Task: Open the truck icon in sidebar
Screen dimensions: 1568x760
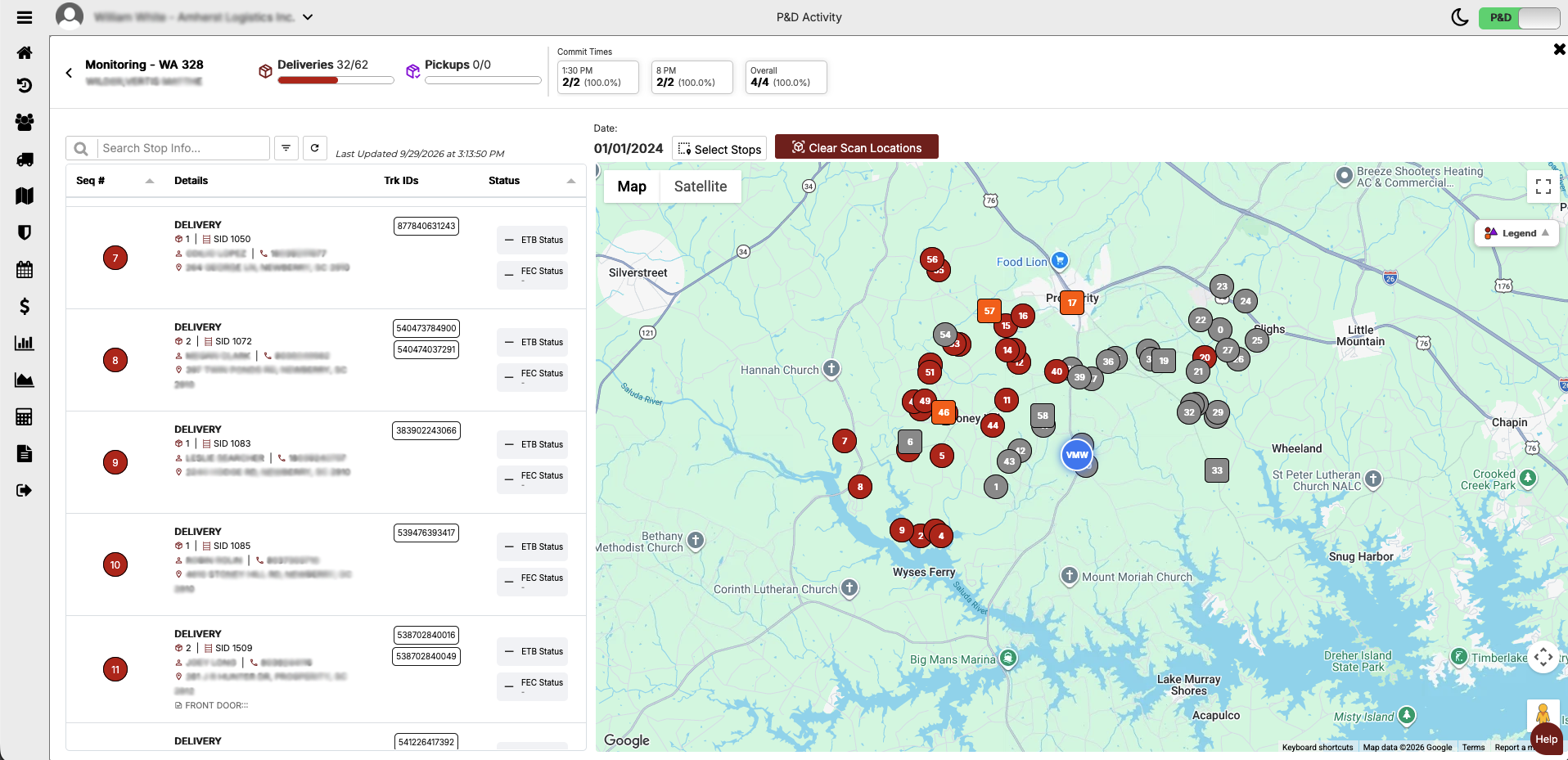Action: (x=25, y=160)
